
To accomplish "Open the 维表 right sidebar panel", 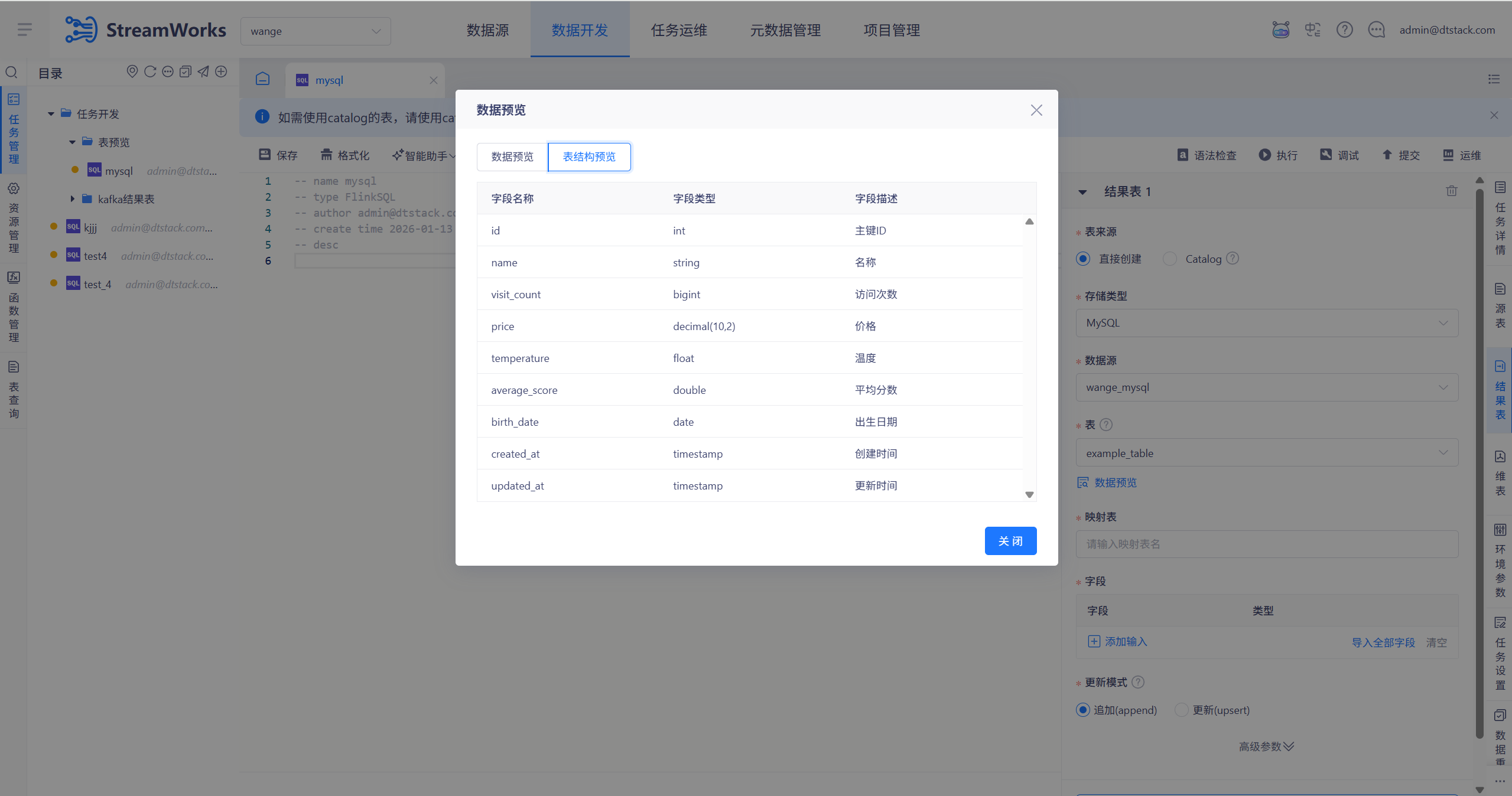I will pyautogui.click(x=1500, y=474).
